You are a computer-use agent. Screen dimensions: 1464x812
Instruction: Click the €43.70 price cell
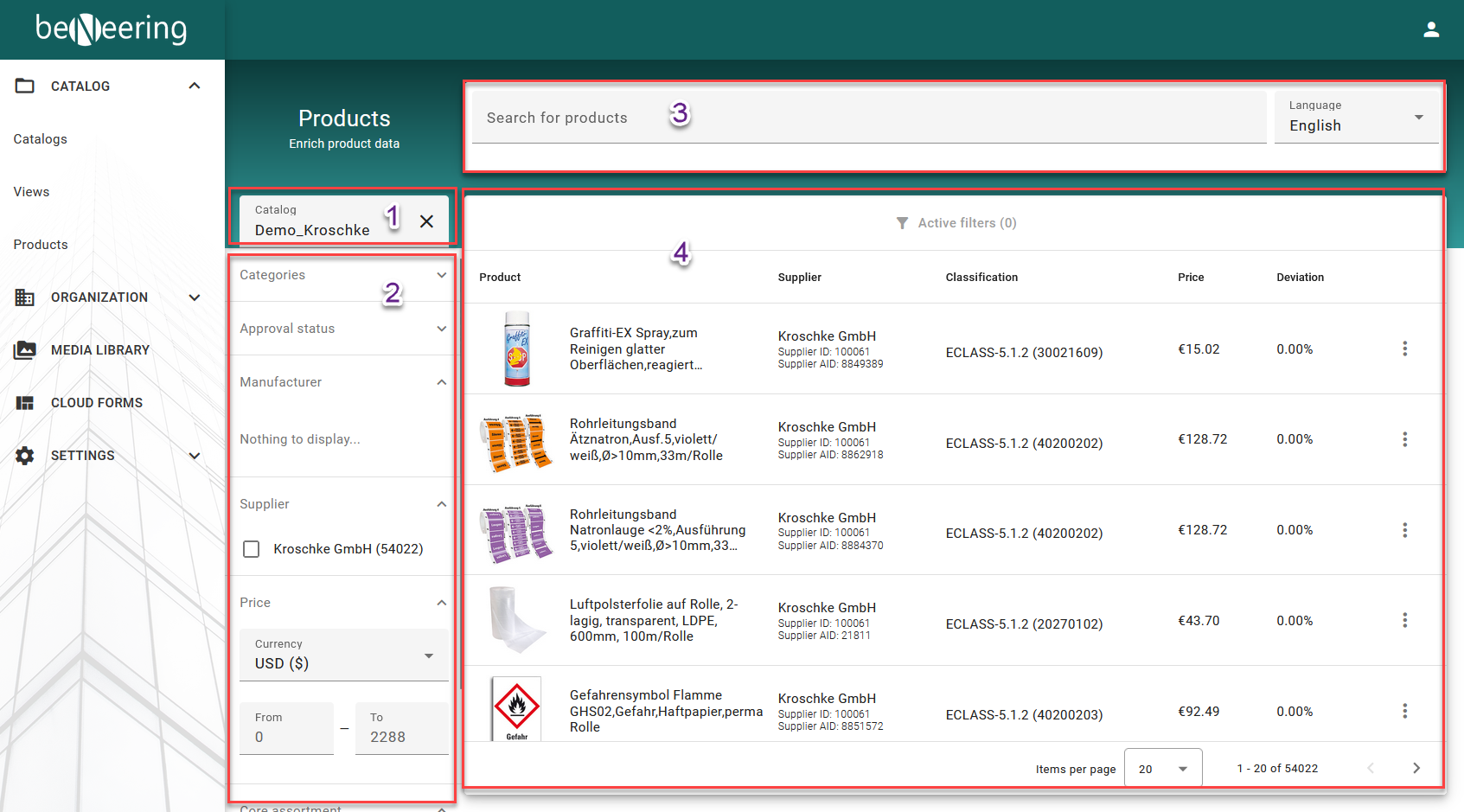[1199, 621]
